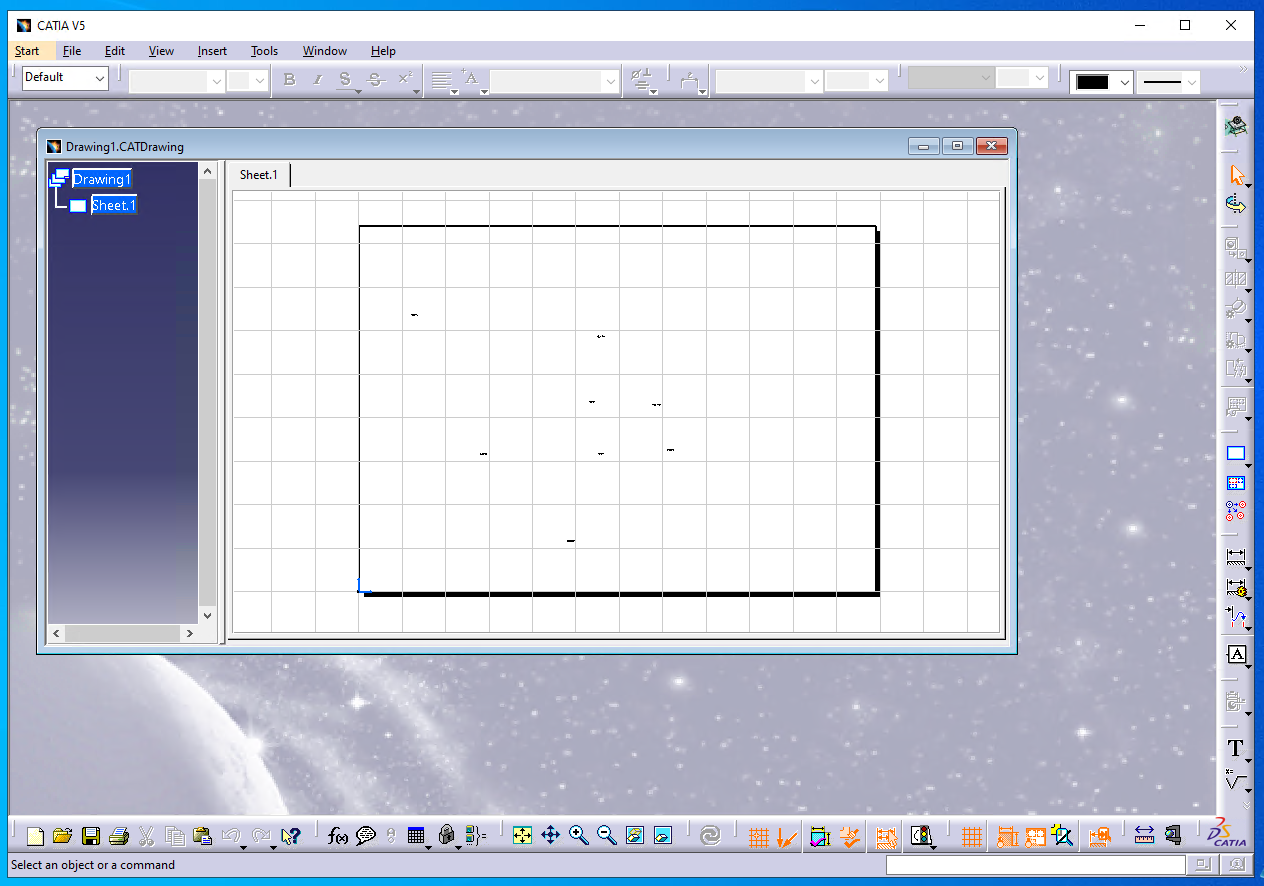
Task: Toggle Bold text formatting
Action: [289, 80]
